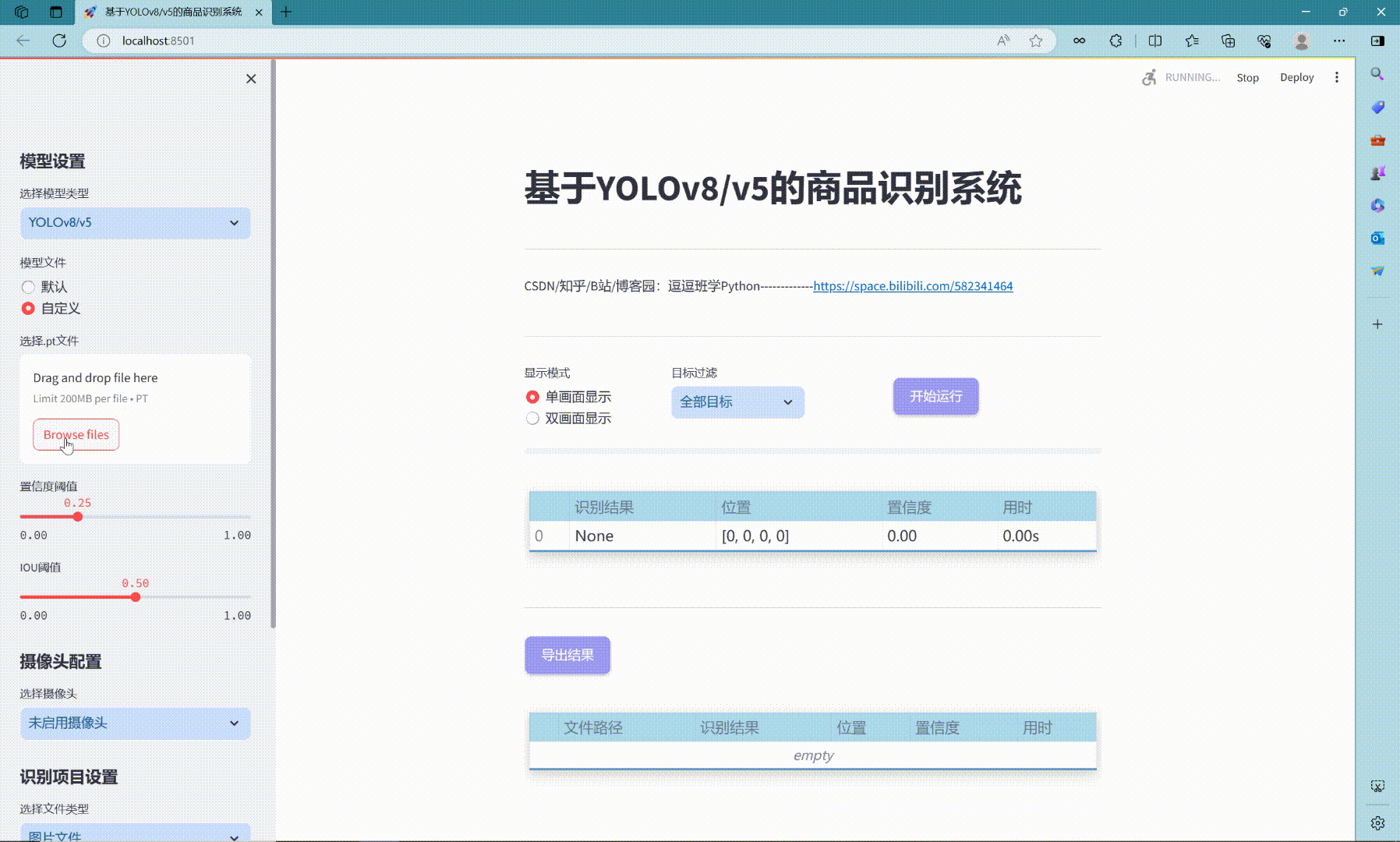Click Browse files to upload .pt
Image resolution: width=1400 pixels, height=842 pixels.
[76, 435]
